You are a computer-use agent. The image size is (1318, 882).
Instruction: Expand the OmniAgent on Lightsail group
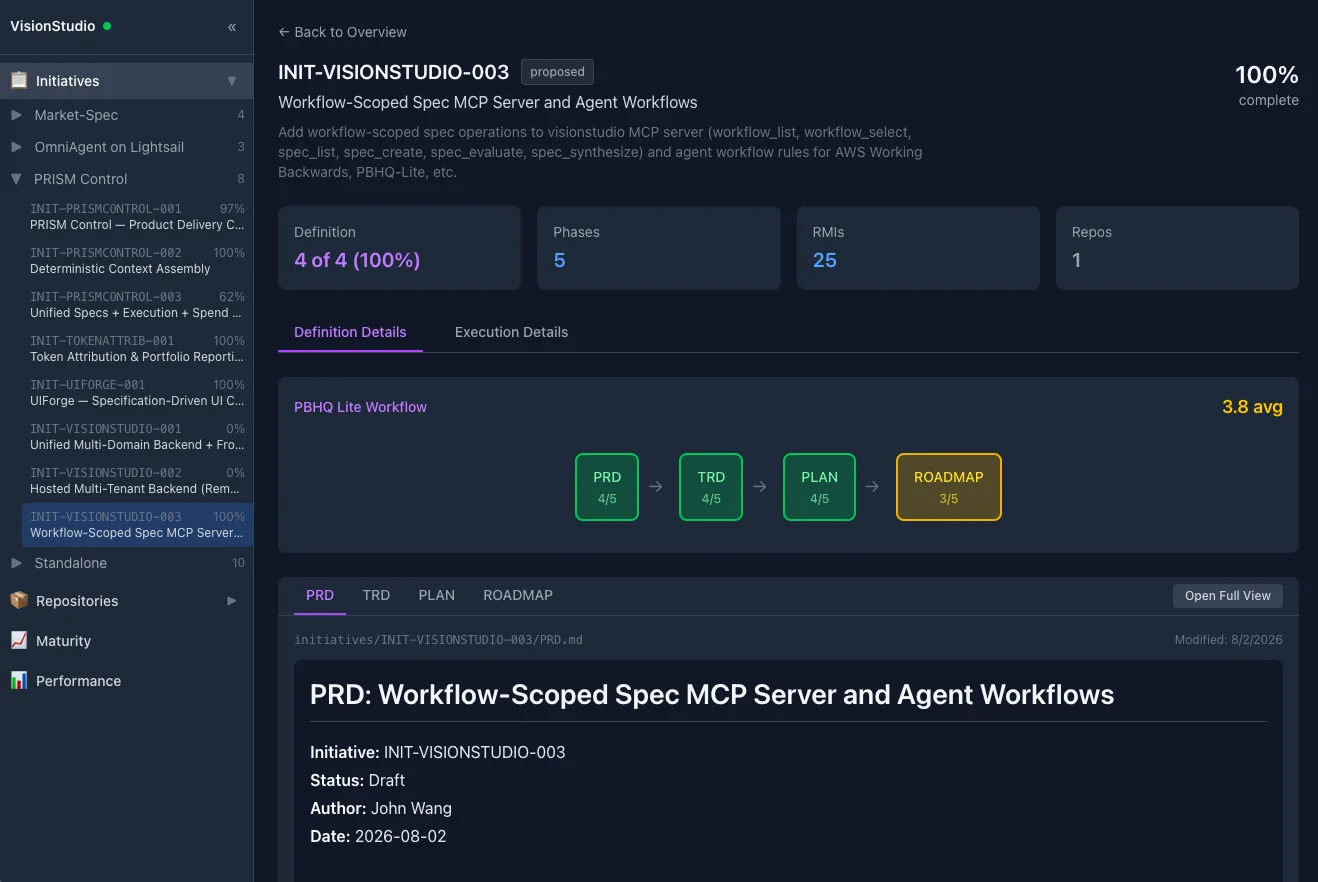16,147
